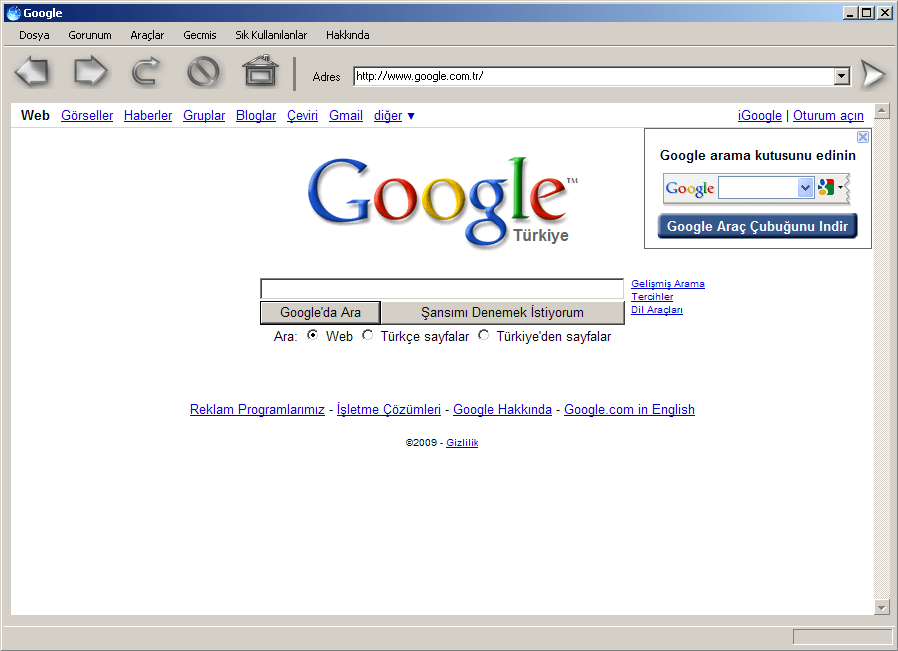Open the iGoogle link

[759, 116]
